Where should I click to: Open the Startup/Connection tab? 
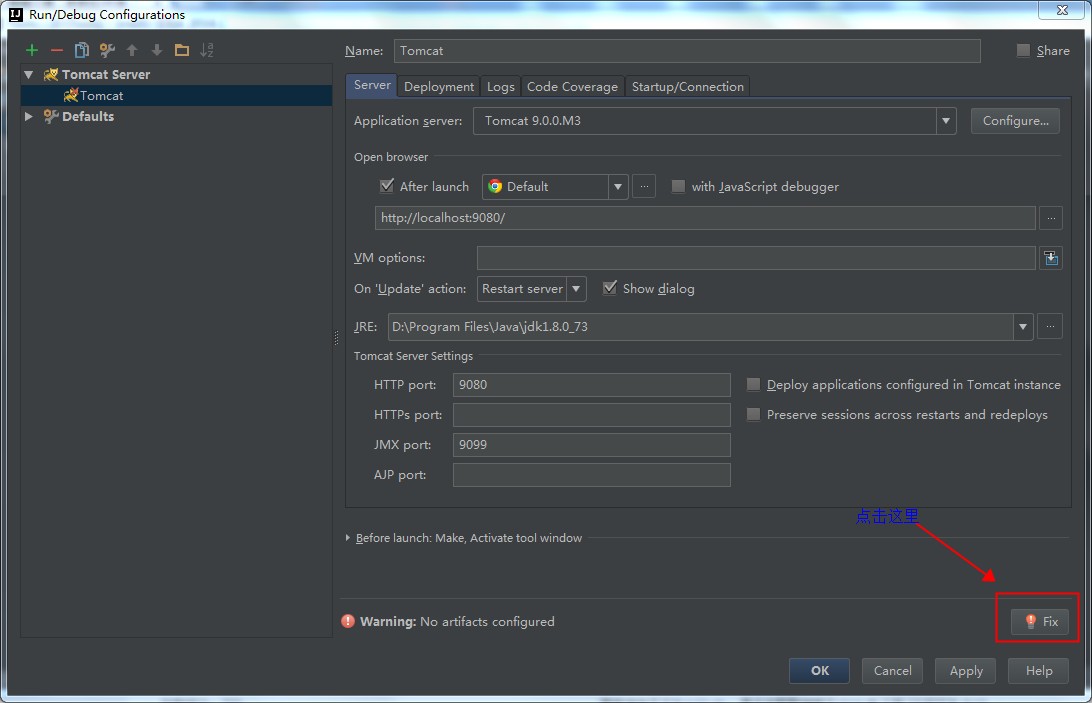687,86
